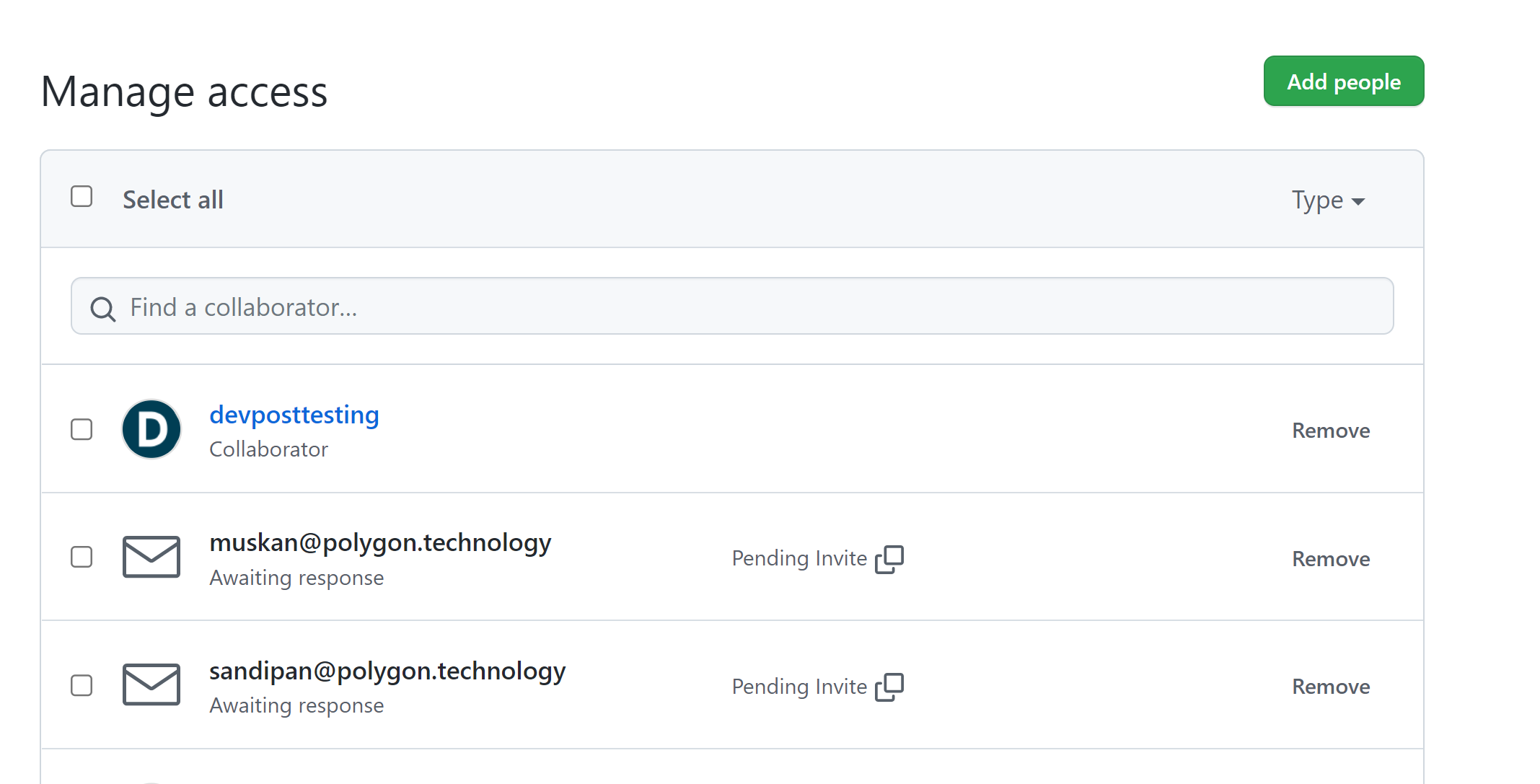Check the sandipan@polygon.technology row checkbox
Image resolution: width=1540 pixels, height=784 pixels.
[x=82, y=685]
